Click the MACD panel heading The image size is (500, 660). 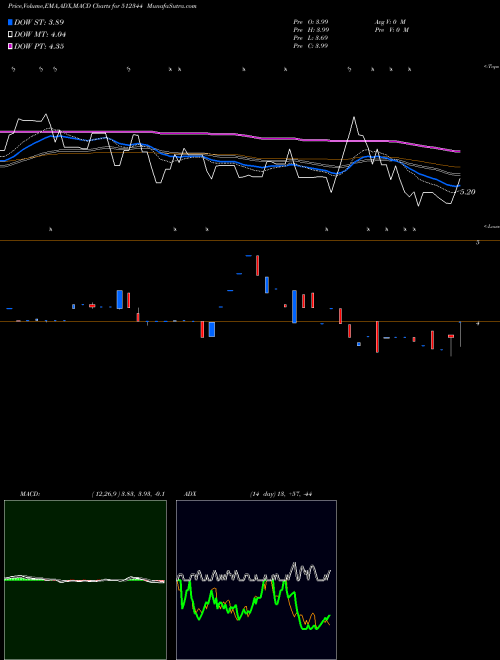pos(30,494)
